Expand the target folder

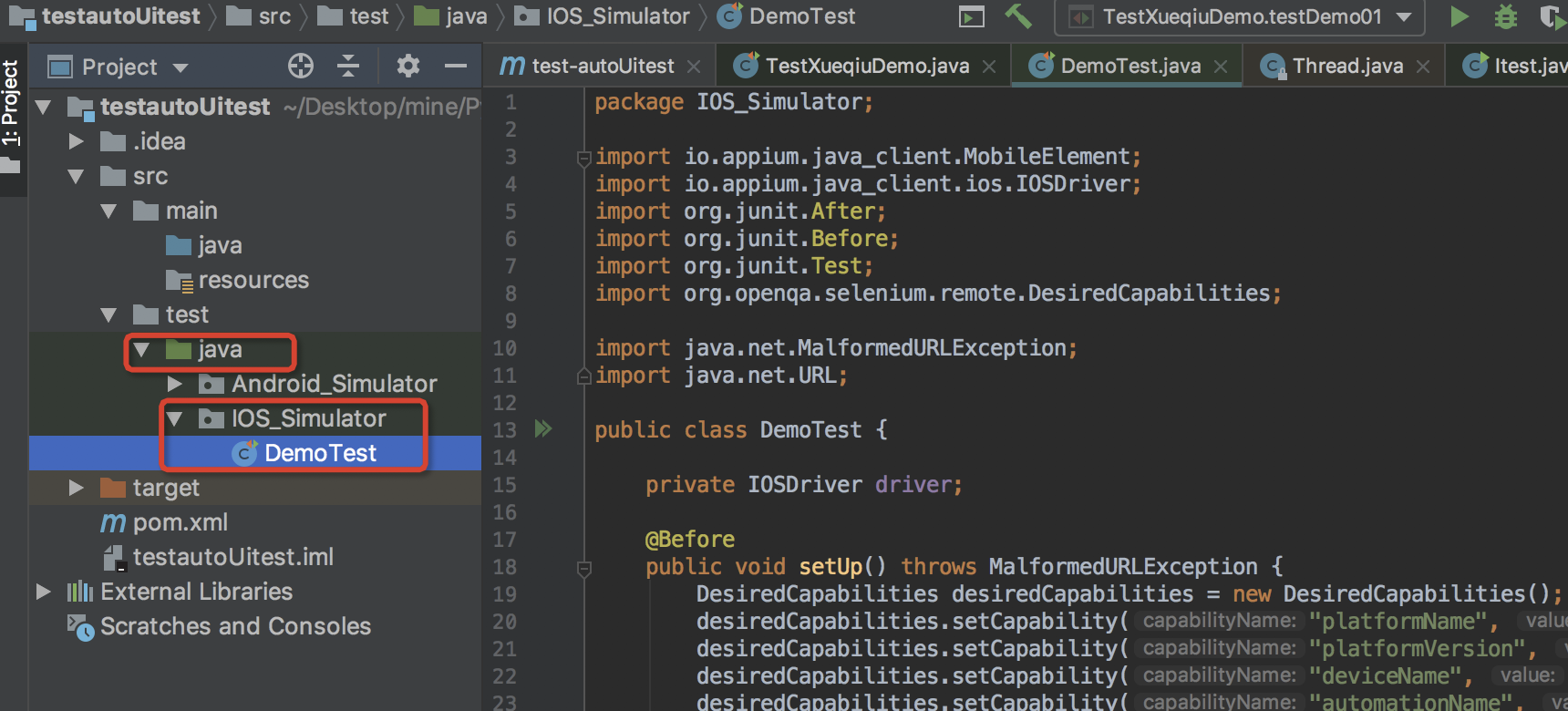tap(77, 488)
